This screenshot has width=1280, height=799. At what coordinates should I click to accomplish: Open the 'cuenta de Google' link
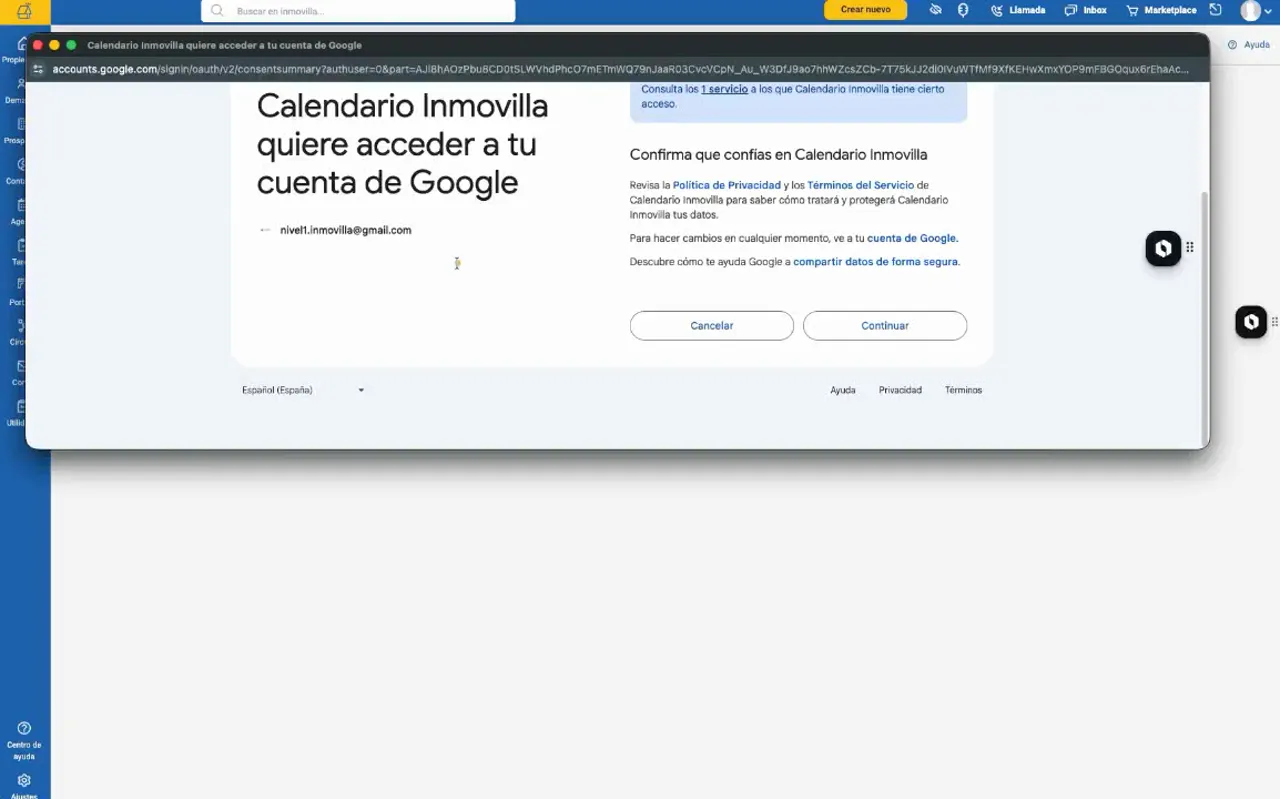tap(913, 238)
